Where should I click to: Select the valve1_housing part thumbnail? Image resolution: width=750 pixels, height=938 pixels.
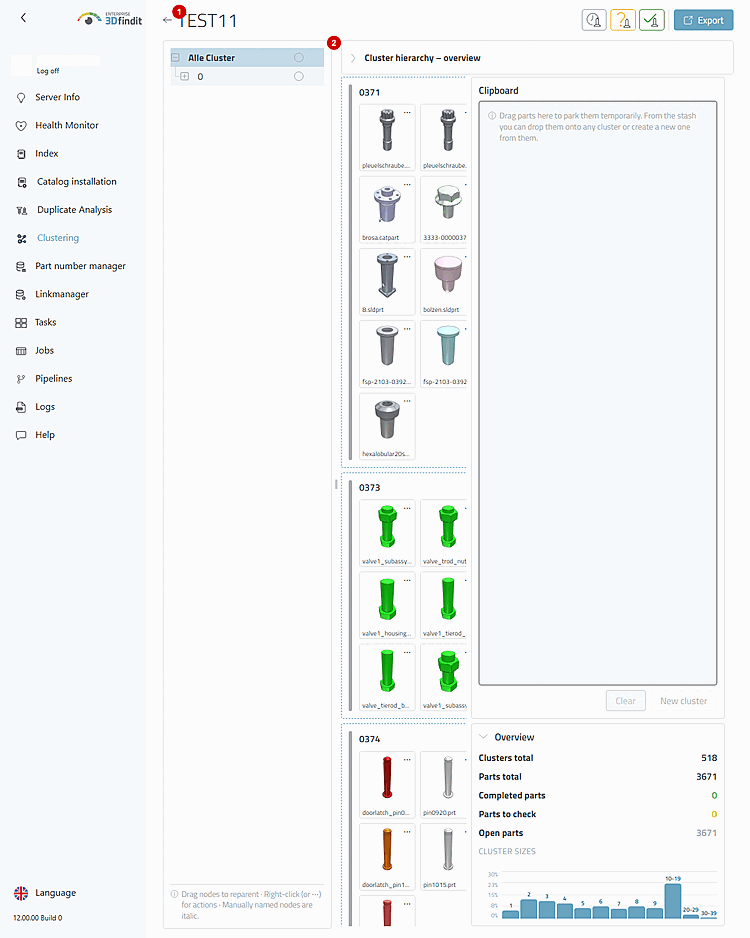pyautogui.click(x=387, y=605)
